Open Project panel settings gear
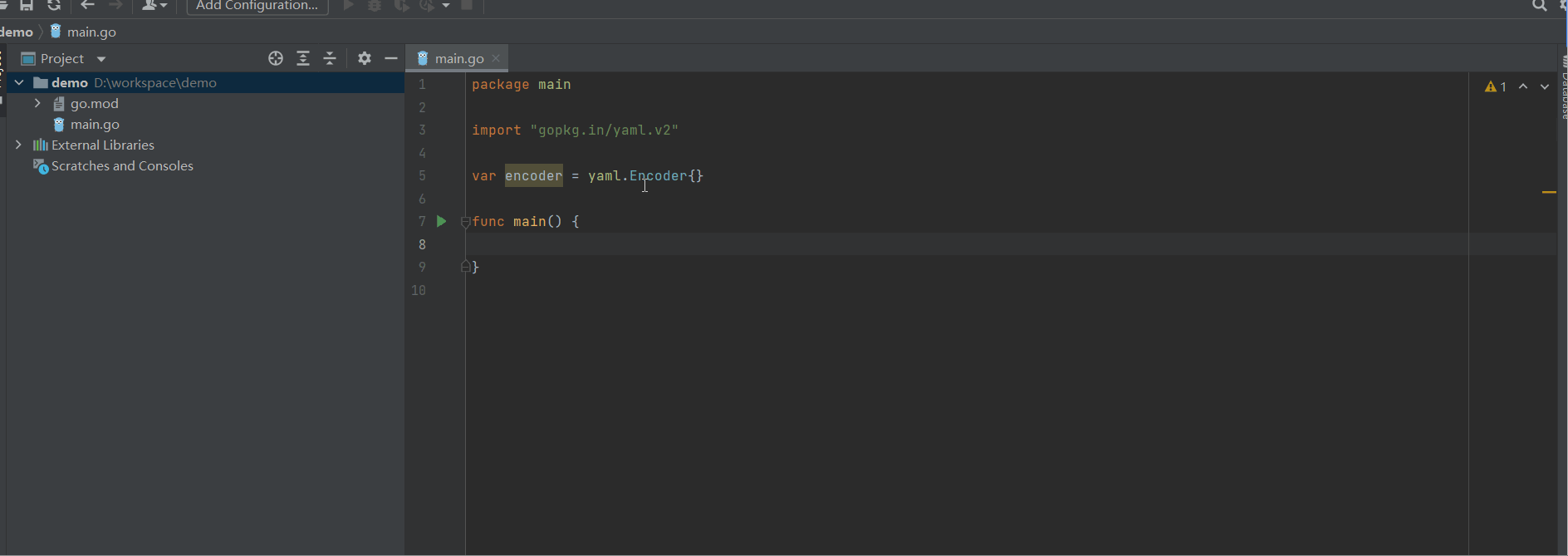The width and height of the screenshot is (1568, 556). [365, 58]
